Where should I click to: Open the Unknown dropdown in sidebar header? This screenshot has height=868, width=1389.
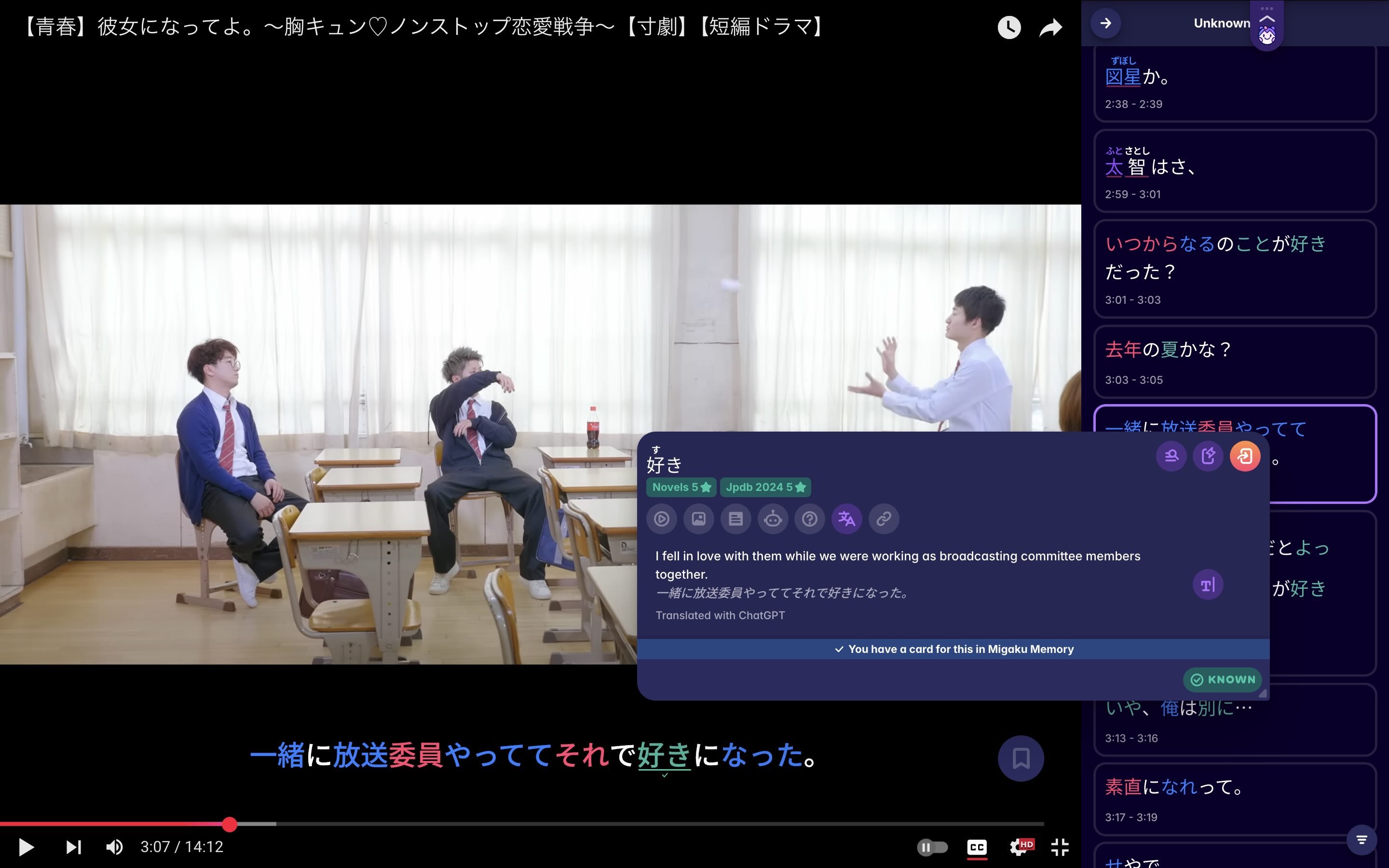click(x=1222, y=23)
